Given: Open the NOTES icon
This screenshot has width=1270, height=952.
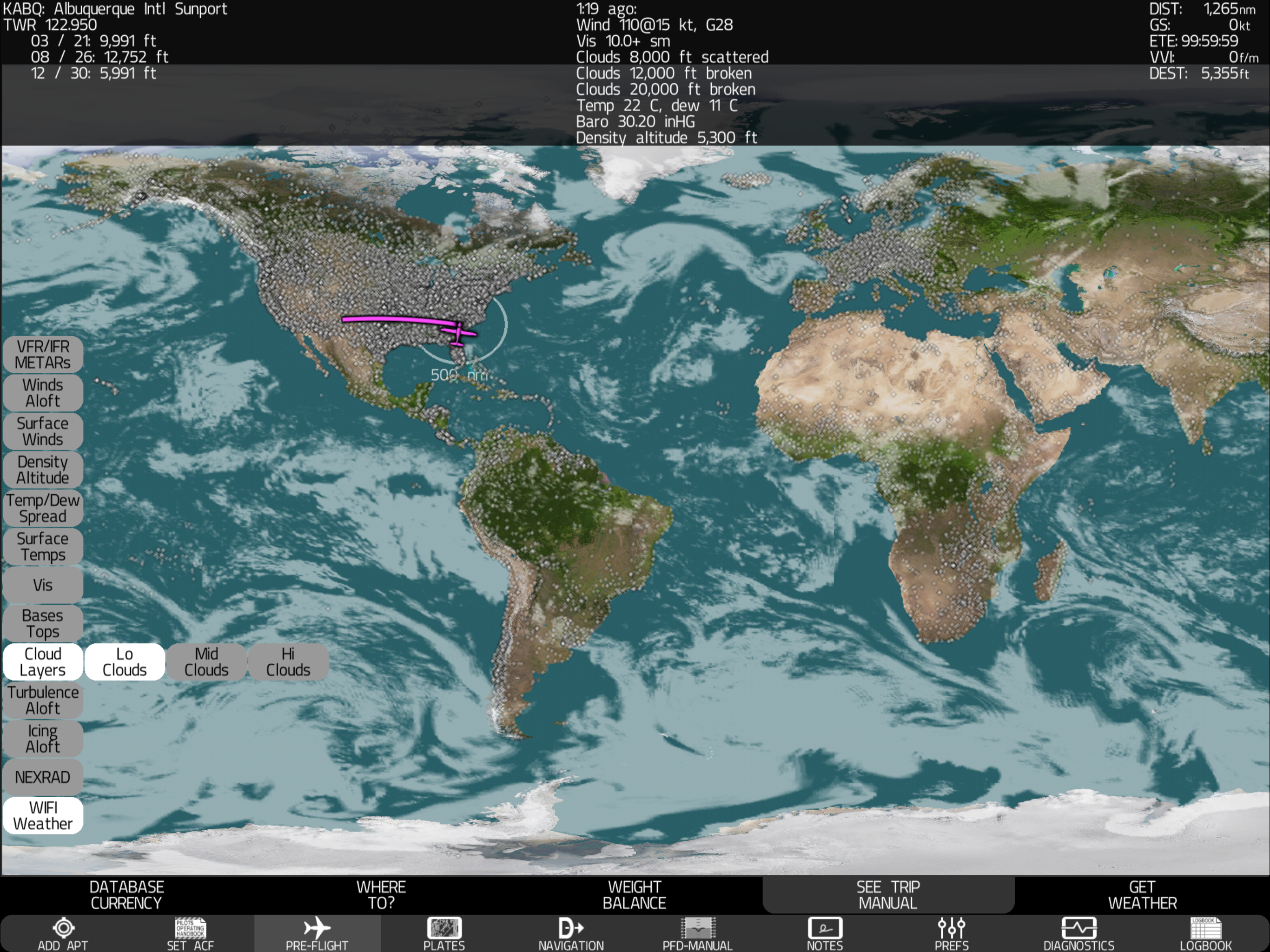Looking at the screenshot, I should coord(825,928).
